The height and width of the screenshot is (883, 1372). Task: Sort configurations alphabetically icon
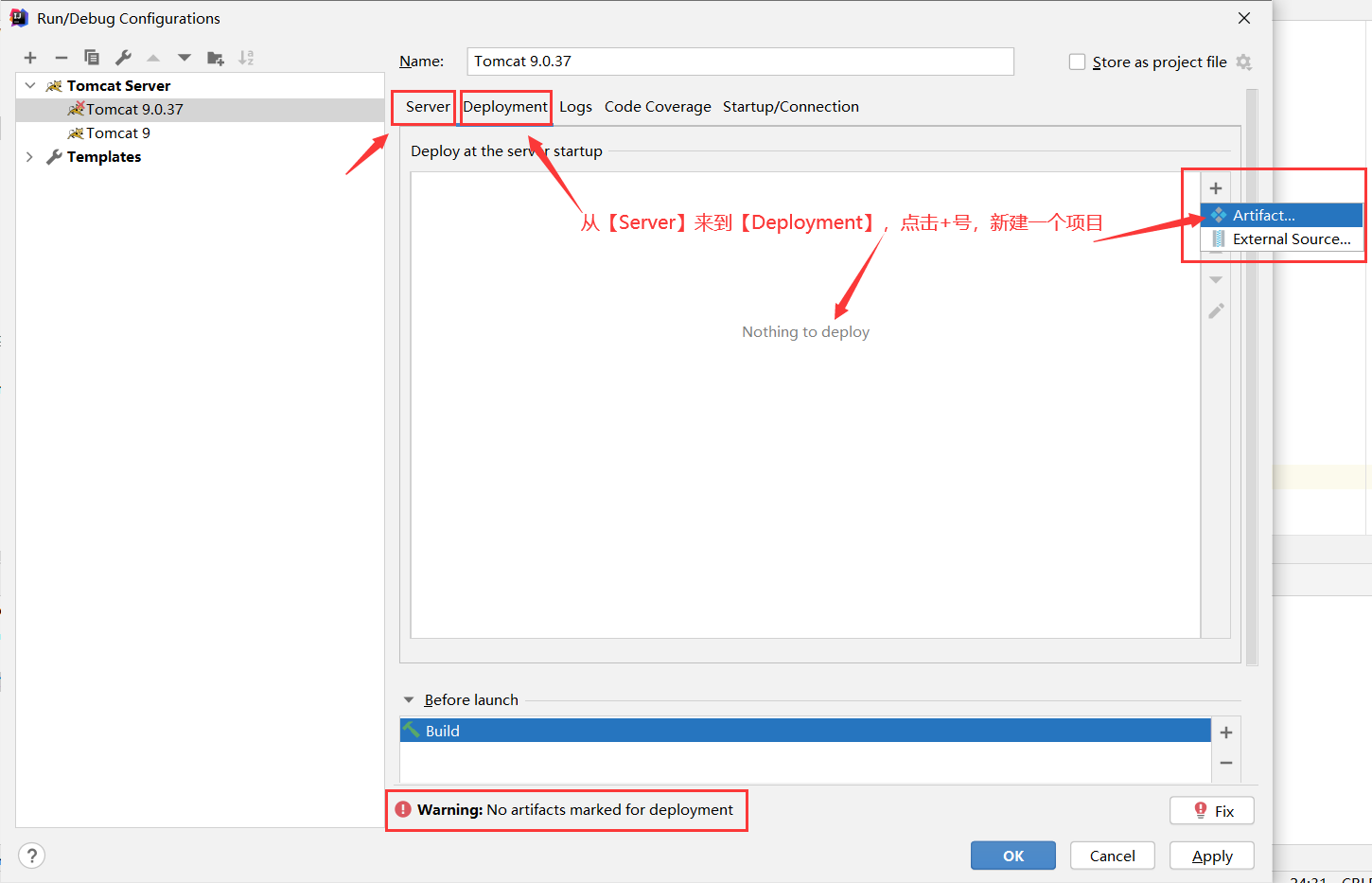246,58
